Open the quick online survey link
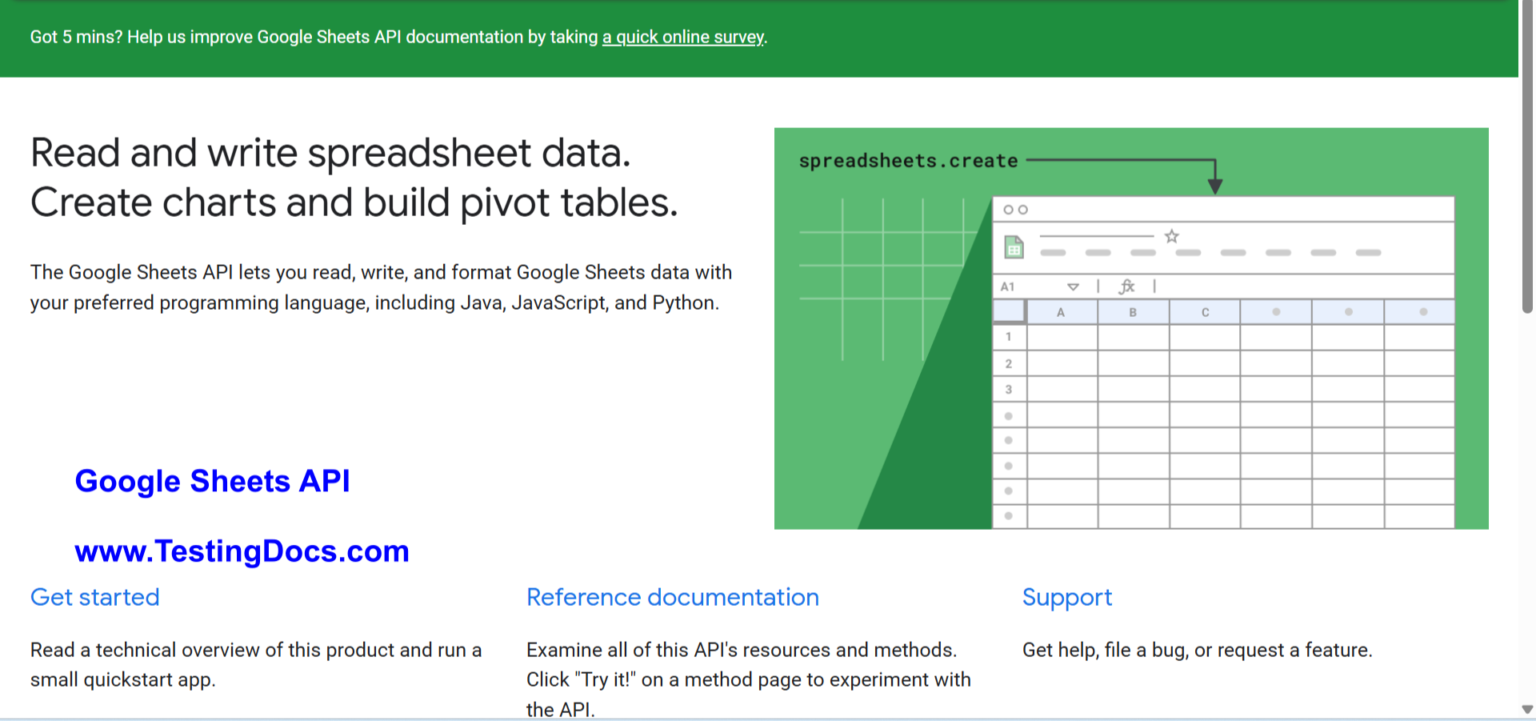Viewport: 1536px width, 721px height. click(x=683, y=37)
